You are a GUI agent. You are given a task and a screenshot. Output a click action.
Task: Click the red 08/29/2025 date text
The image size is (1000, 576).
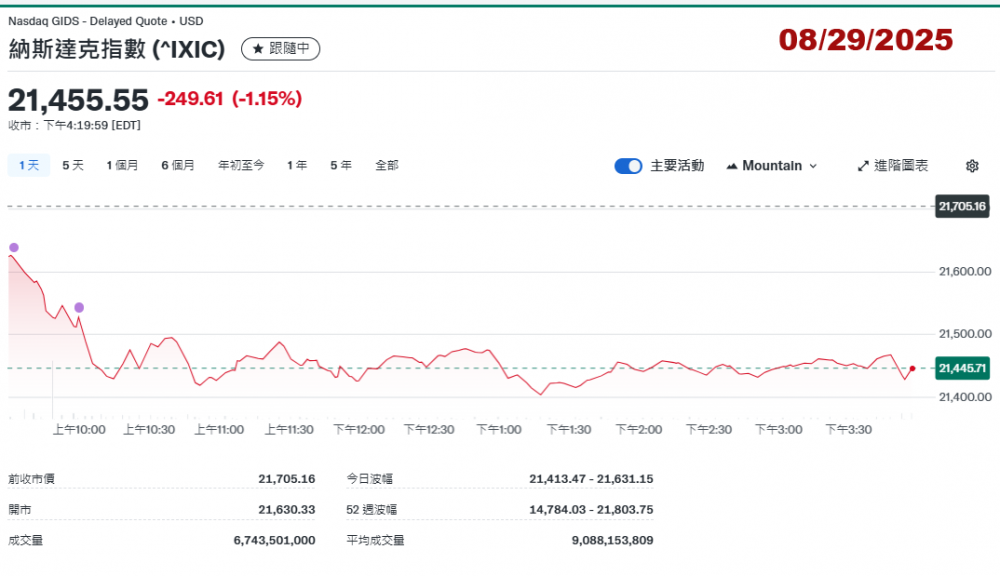click(x=866, y=40)
